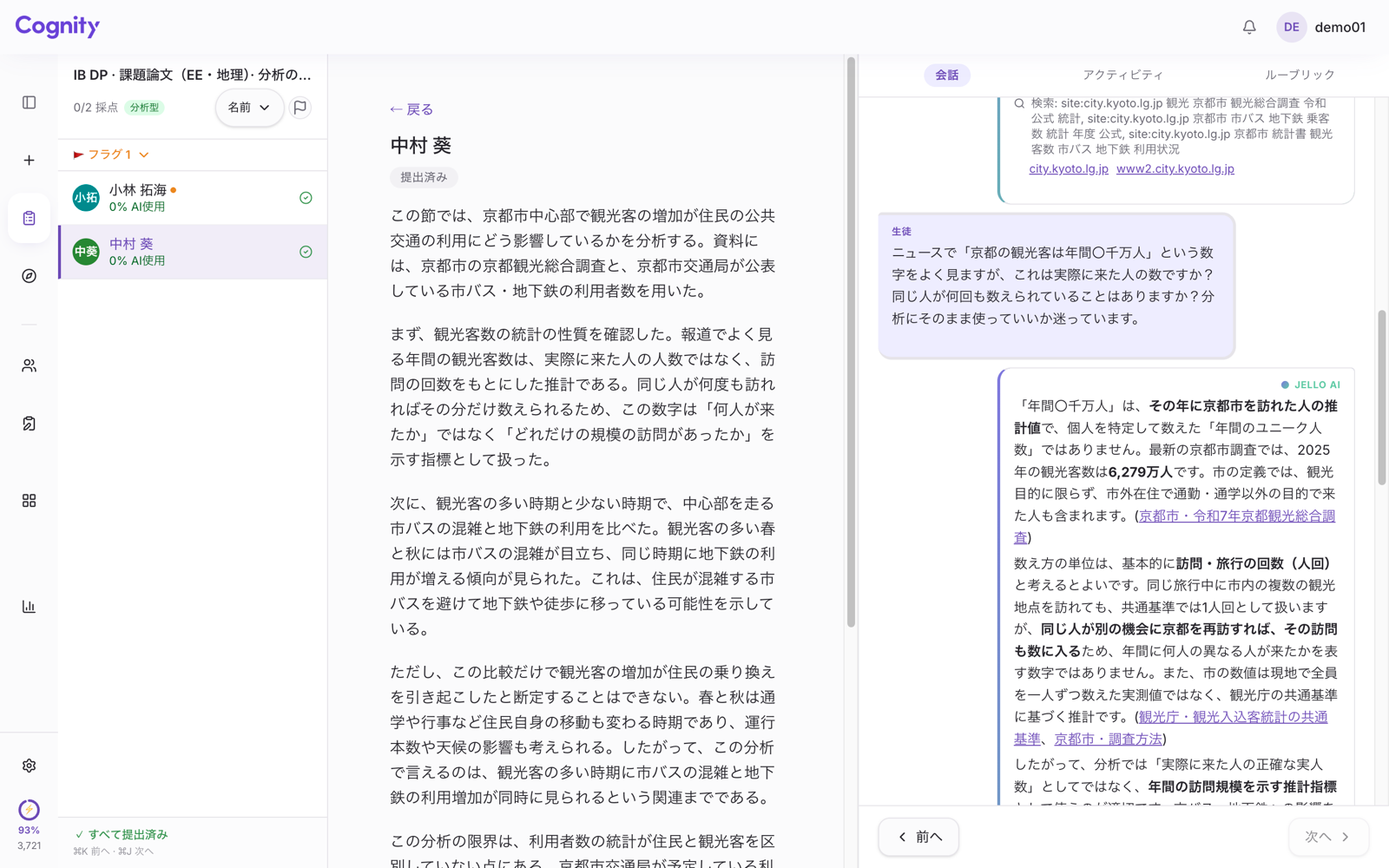Toggle the sidebar panel icon
The image size is (1389, 868).
pyautogui.click(x=29, y=102)
